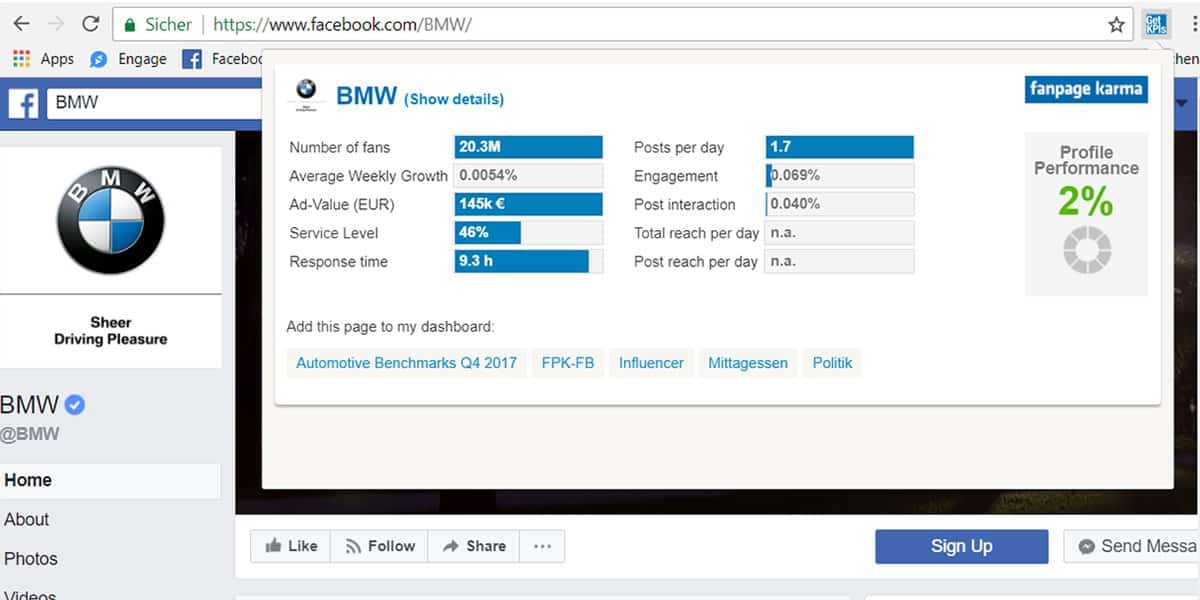This screenshot has width=1200, height=600.
Task: Click the 20.3M number of fans bar
Action: coord(529,147)
